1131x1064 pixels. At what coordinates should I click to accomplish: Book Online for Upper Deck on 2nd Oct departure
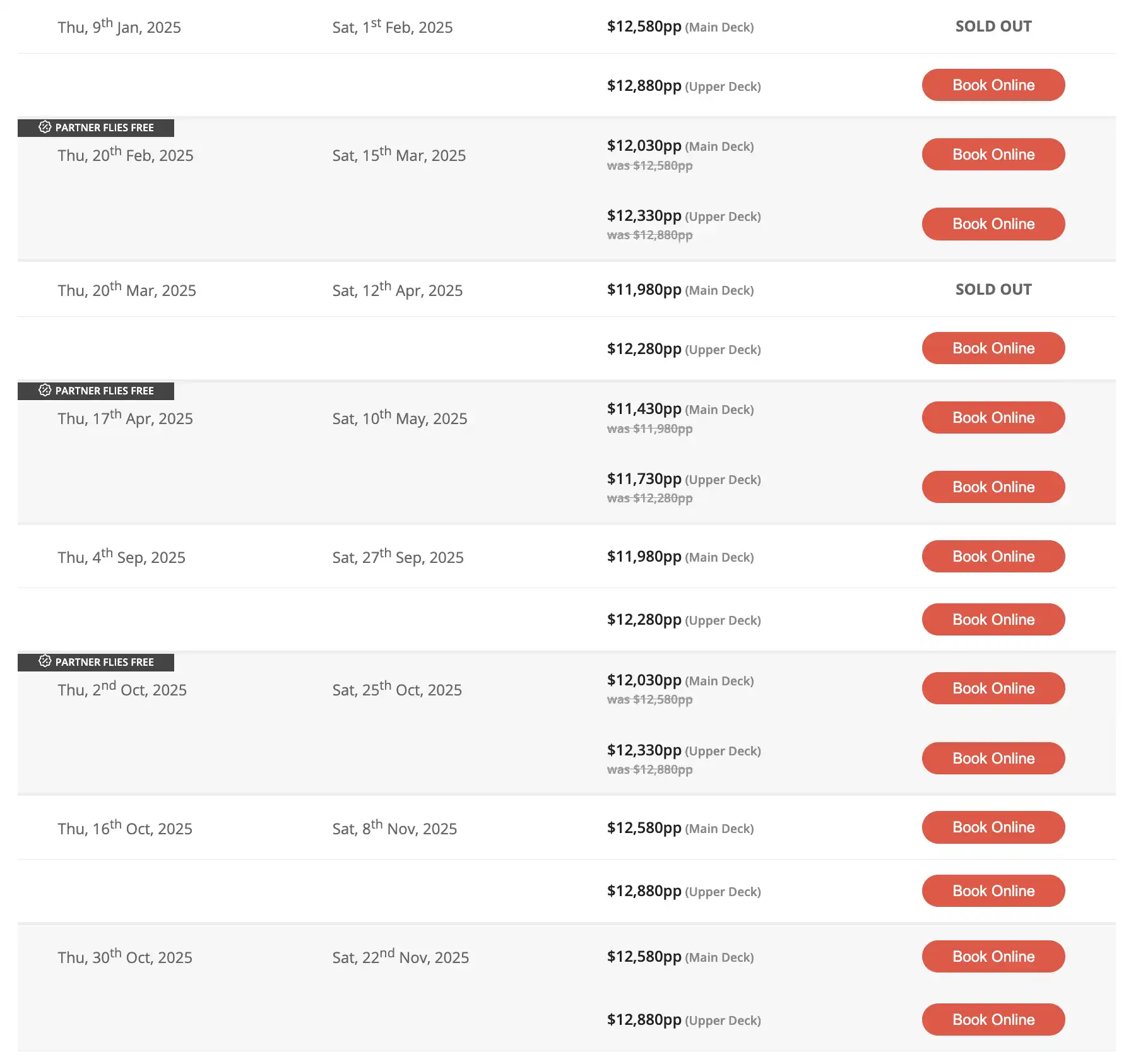993,758
